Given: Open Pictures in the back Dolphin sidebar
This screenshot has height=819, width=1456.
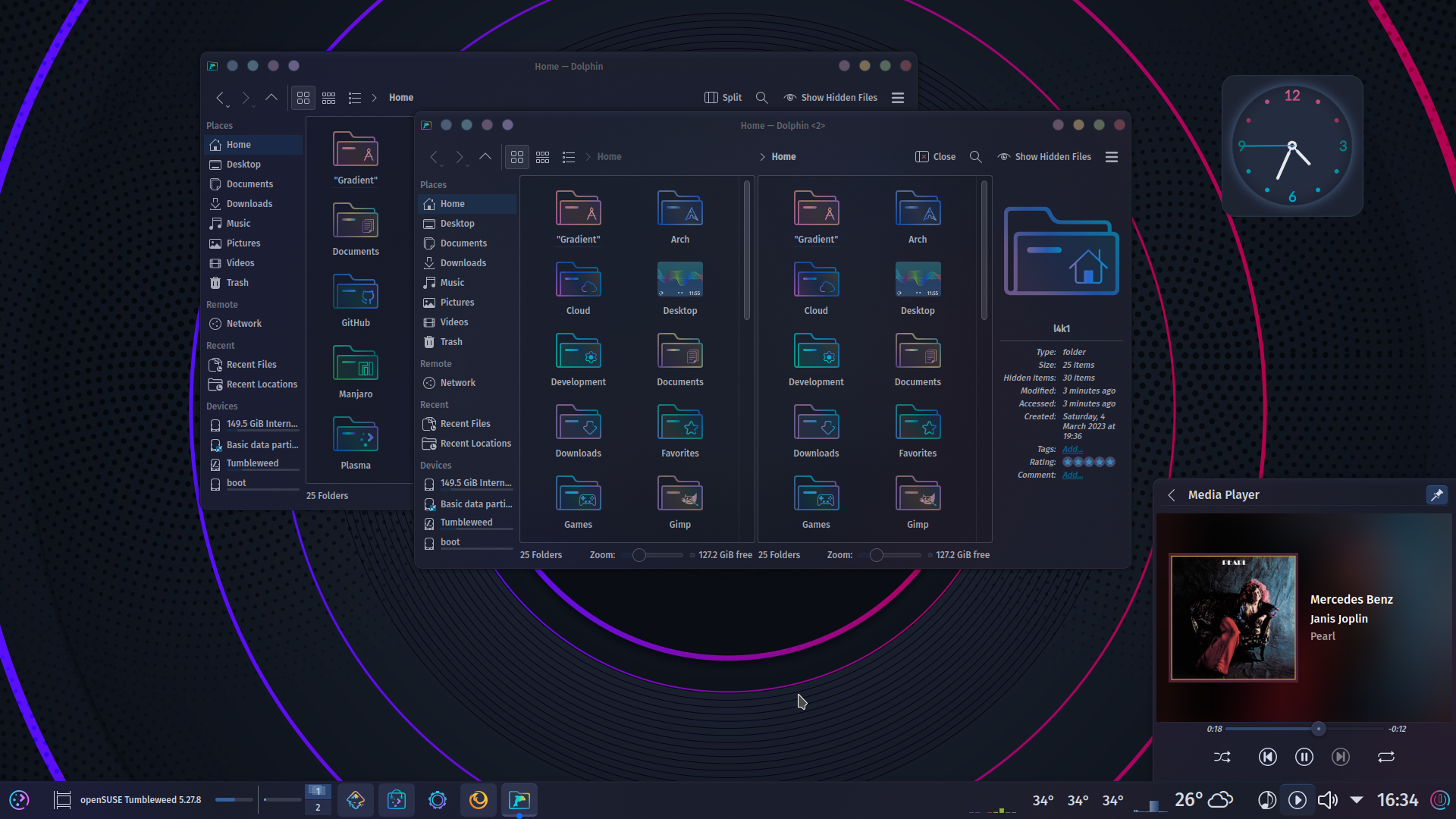Looking at the screenshot, I should point(253,243).
